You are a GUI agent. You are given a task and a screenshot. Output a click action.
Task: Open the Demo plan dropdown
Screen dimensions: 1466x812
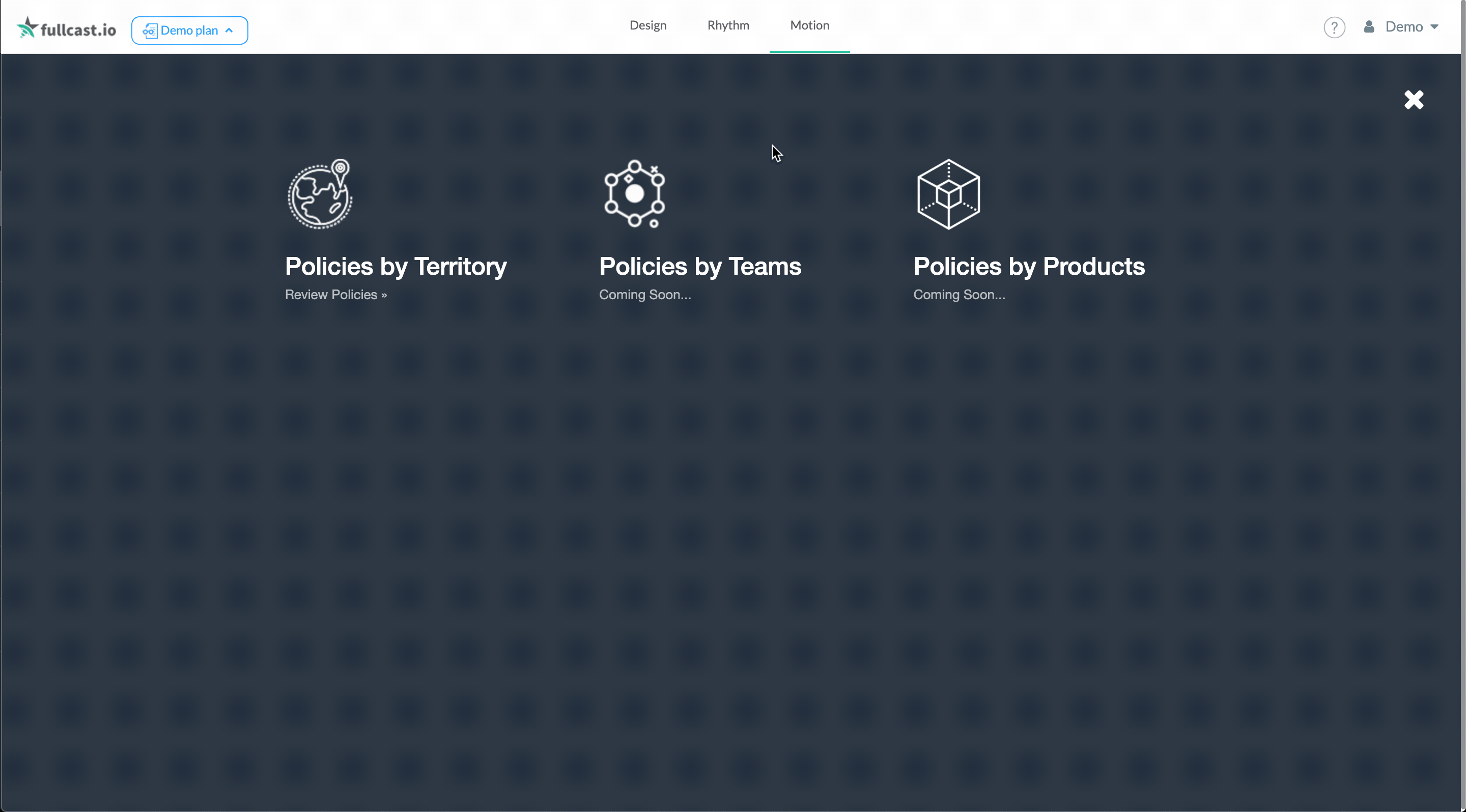pyautogui.click(x=189, y=30)
